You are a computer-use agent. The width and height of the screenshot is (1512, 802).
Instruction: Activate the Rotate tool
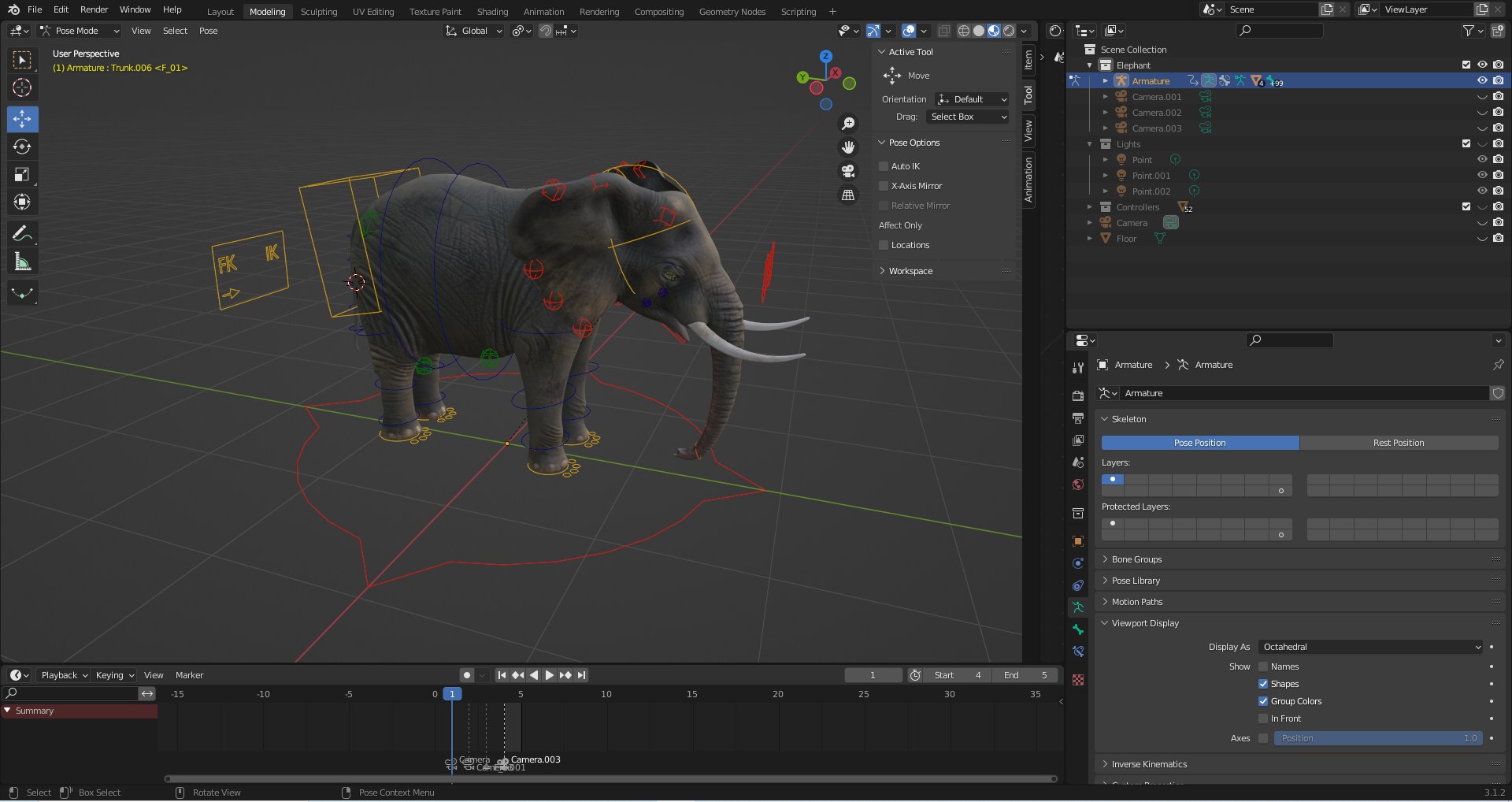click(x=22, y=147)
